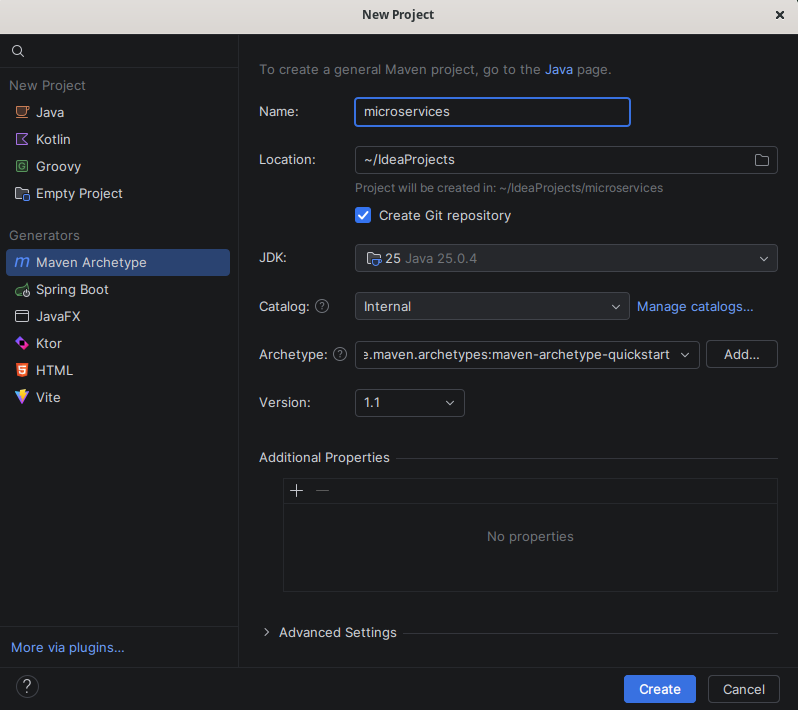
Task: Click the Create button
Action: point(660,689)
